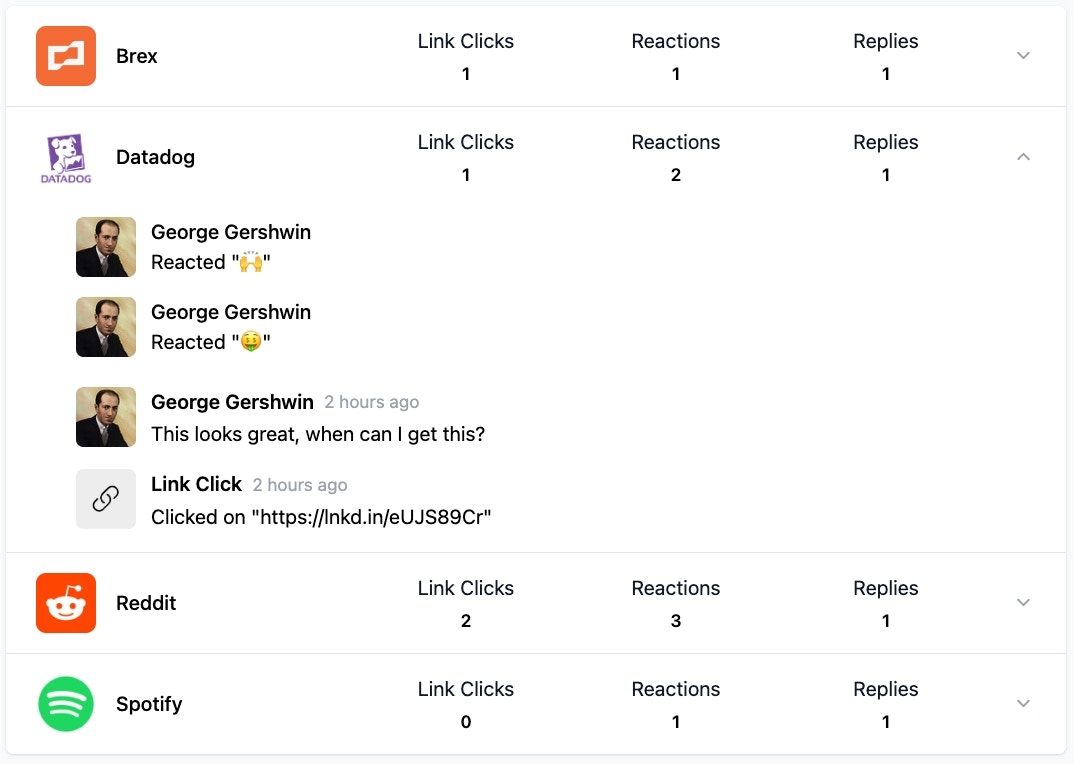Collapse the Datadog row chevron
Screen dimensions: 1074x764
click(1023, 157)
